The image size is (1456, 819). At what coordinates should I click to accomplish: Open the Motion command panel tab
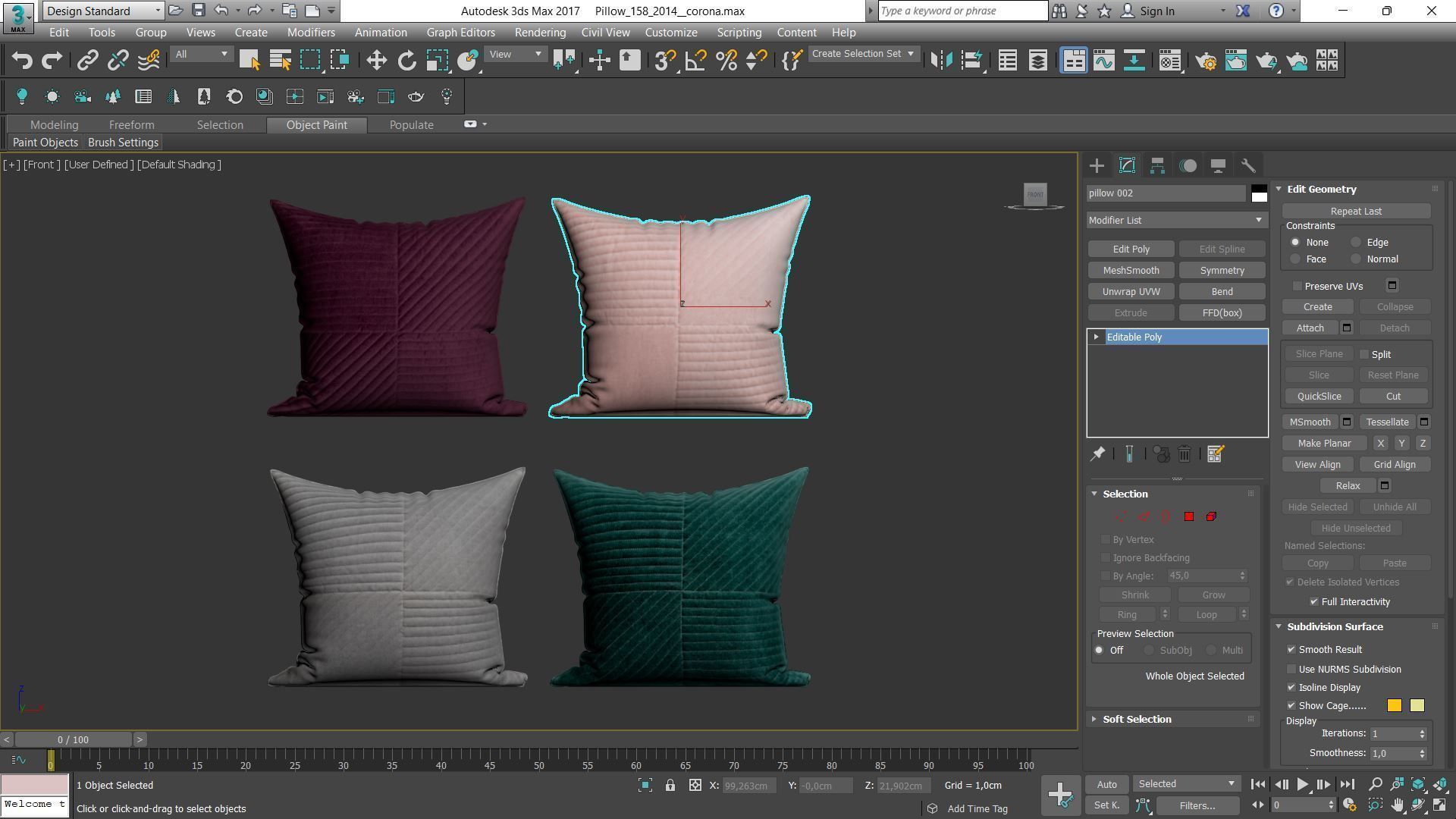[x=1188, y=165]
